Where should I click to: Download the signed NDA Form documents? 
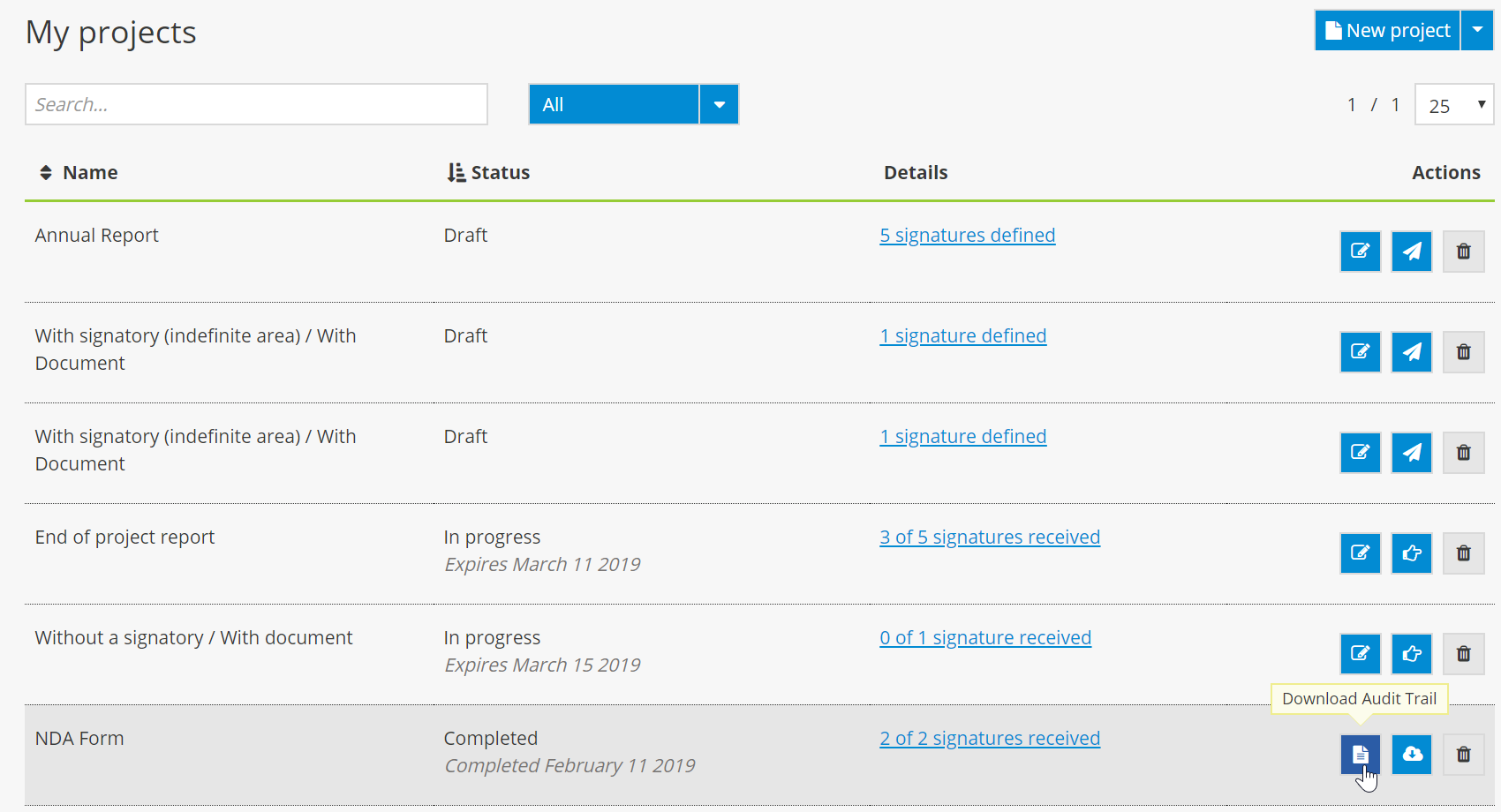click(x=1411, y=755)
